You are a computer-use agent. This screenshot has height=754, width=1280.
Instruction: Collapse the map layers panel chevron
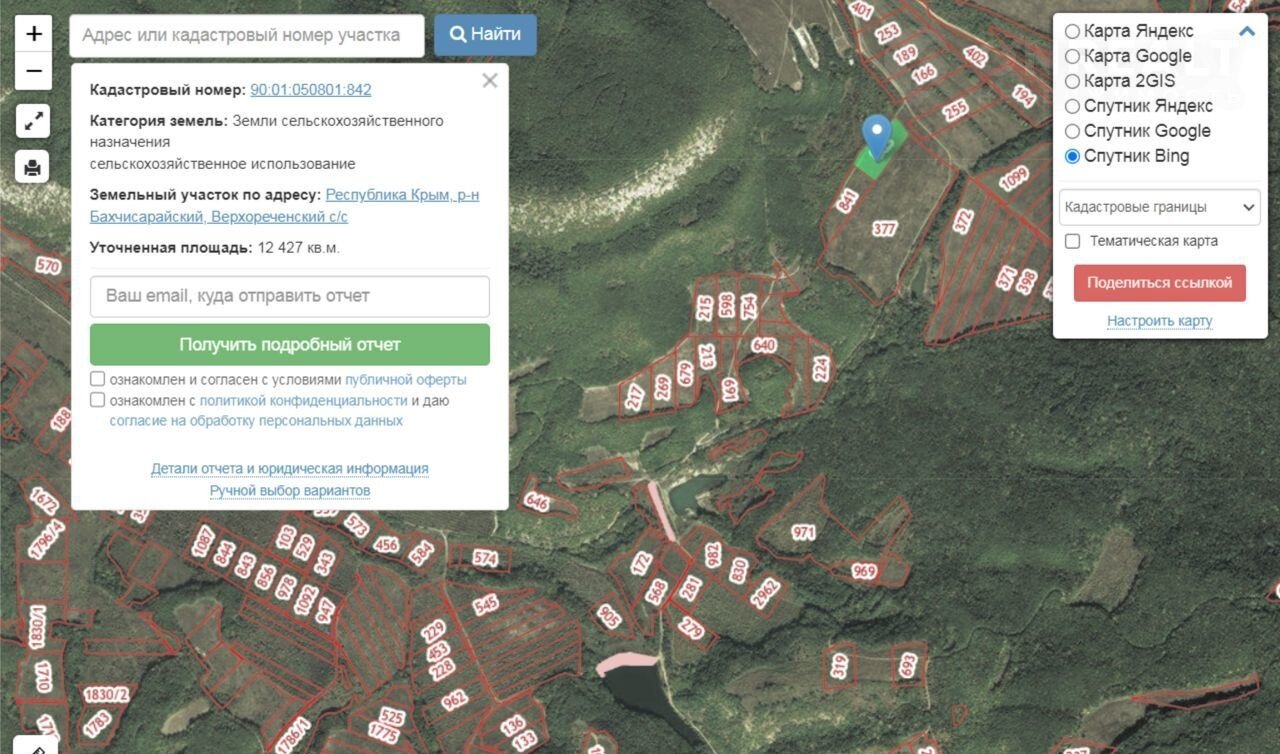point(1246,31)
